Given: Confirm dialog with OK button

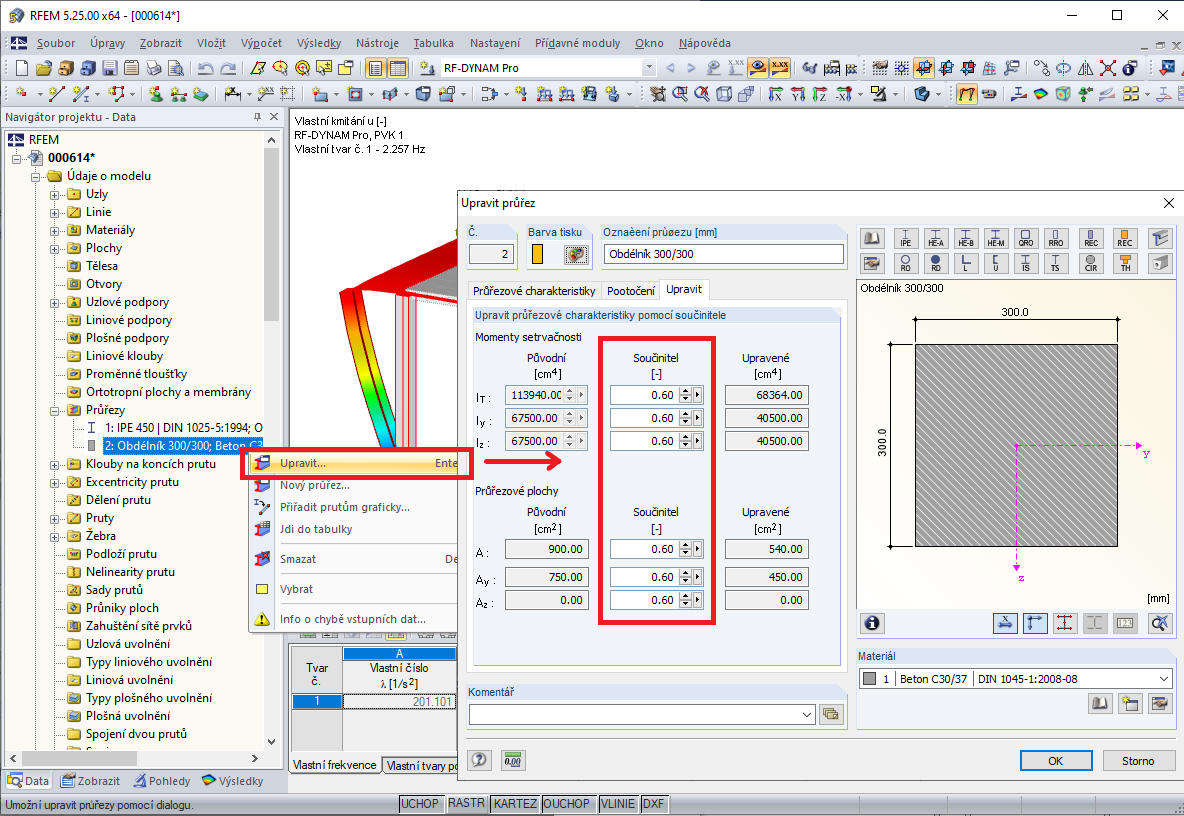Looking at the screenshot, I should click(x=1056, y=761).
